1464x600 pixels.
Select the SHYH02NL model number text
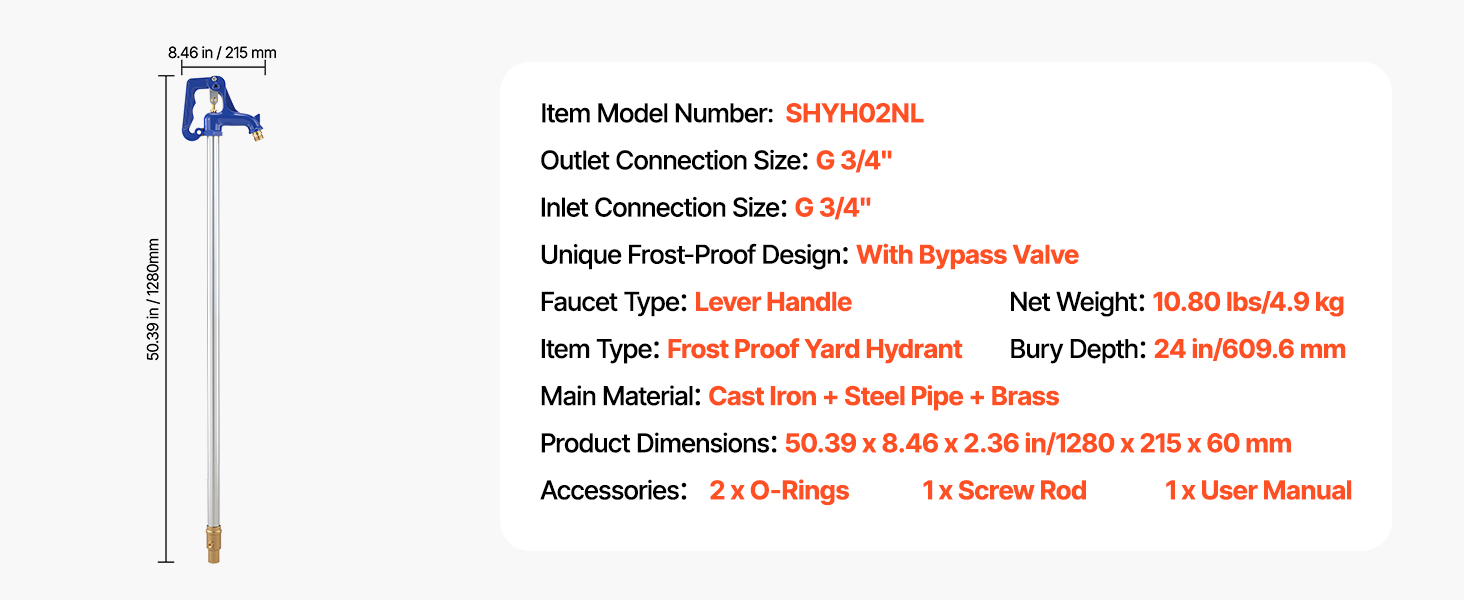854,114
